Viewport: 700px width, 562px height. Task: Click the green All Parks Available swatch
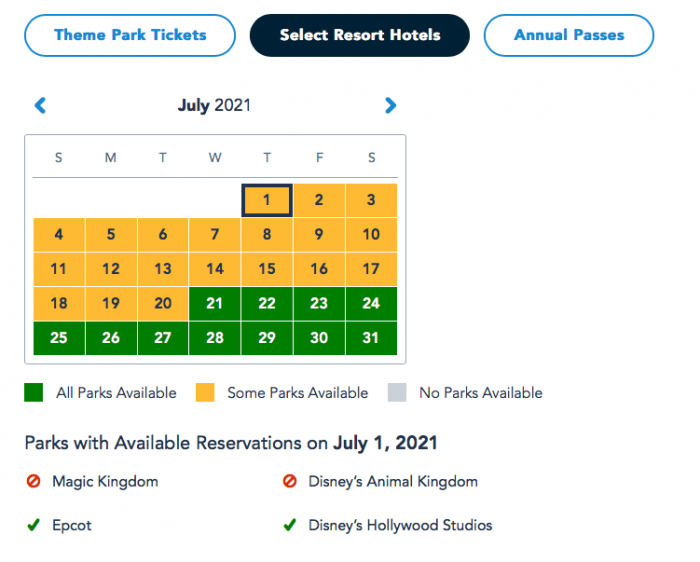(x=34, y=393)
